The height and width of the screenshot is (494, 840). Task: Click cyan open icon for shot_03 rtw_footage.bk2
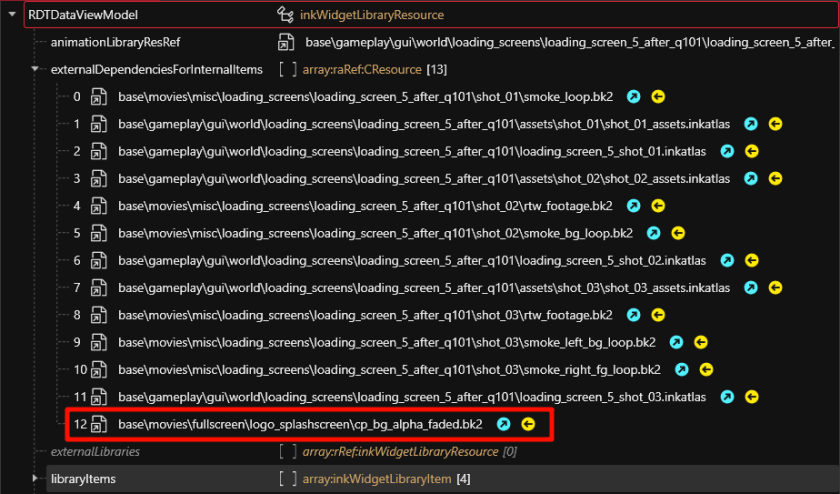coord(634,315)
